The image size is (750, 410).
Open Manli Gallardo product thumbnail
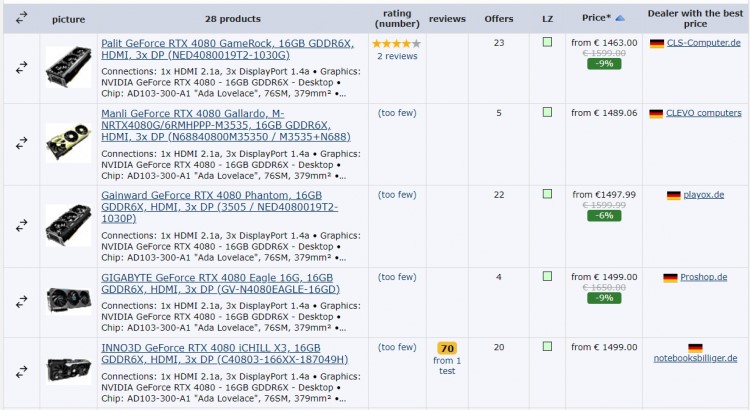pyautogui.click(x=68, y=143)
